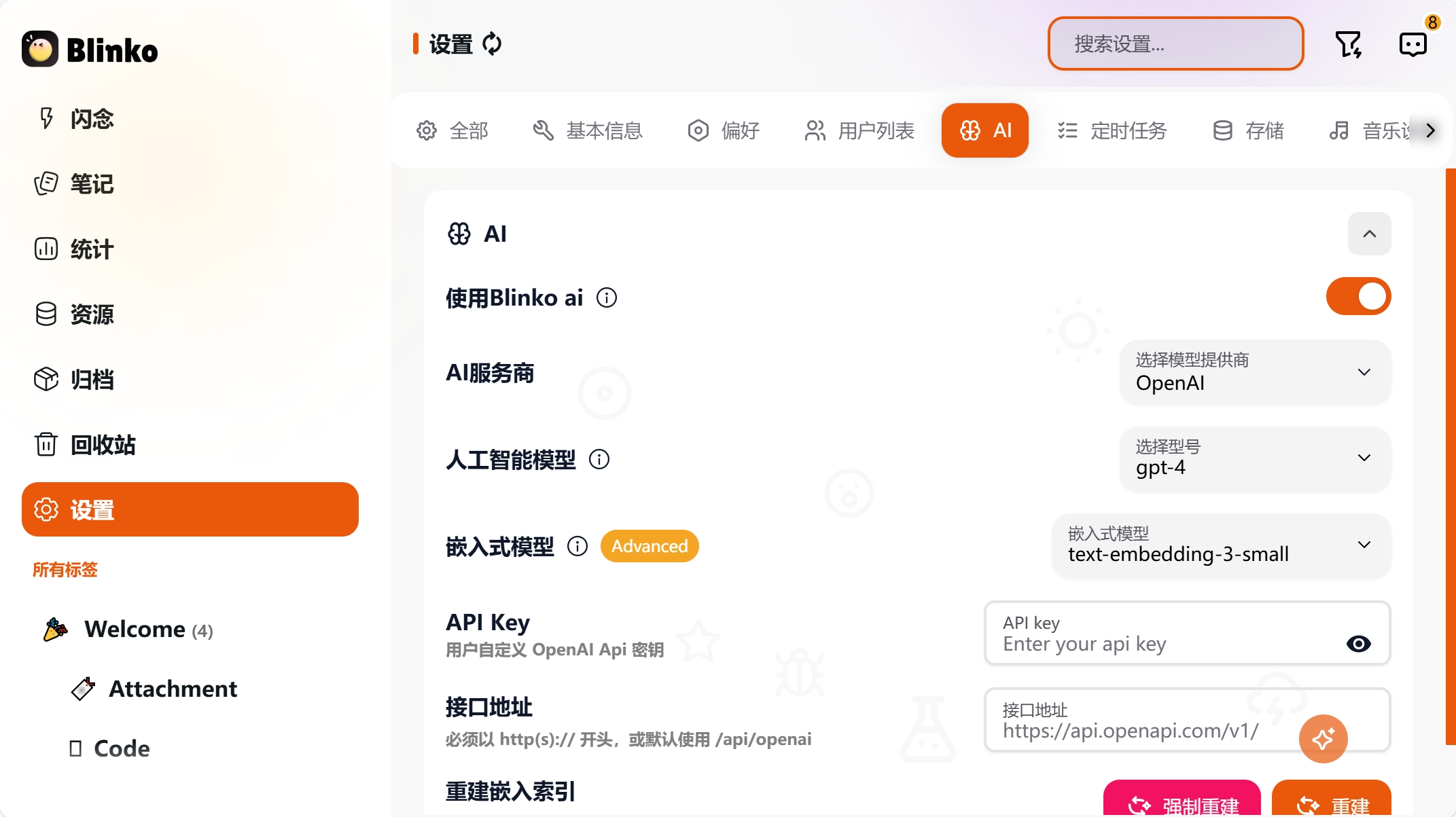Screen dimensions: 1456x817
Task: Open the filter icon in header
Action: tap(1348, 44)
